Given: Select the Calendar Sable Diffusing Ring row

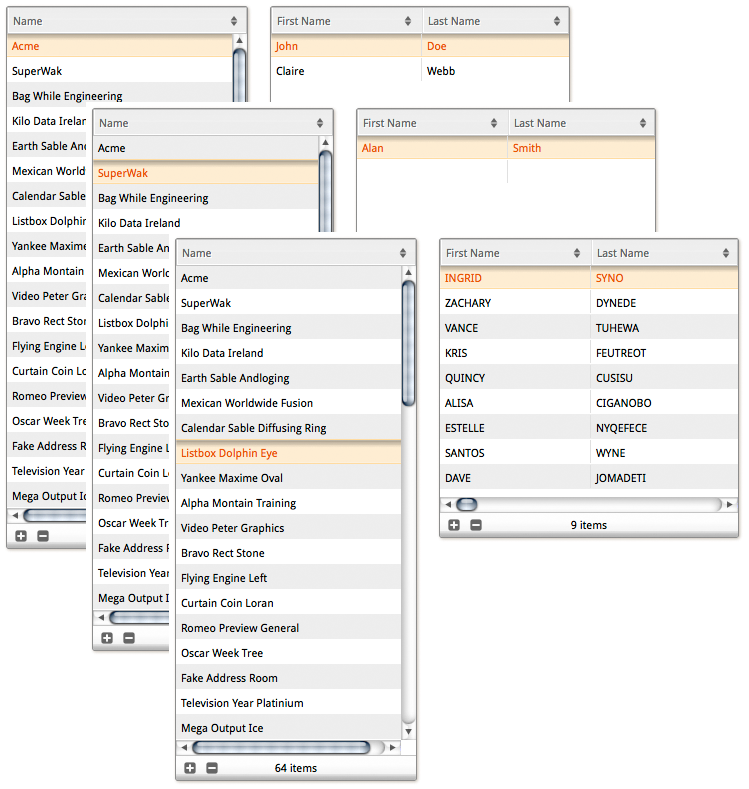Looking at the screenshot, I should pos(288,428).
